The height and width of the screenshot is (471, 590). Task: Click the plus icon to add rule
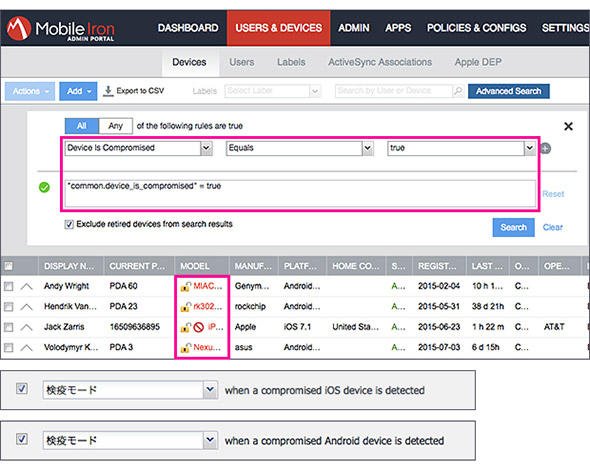click(x=546, y=149)
